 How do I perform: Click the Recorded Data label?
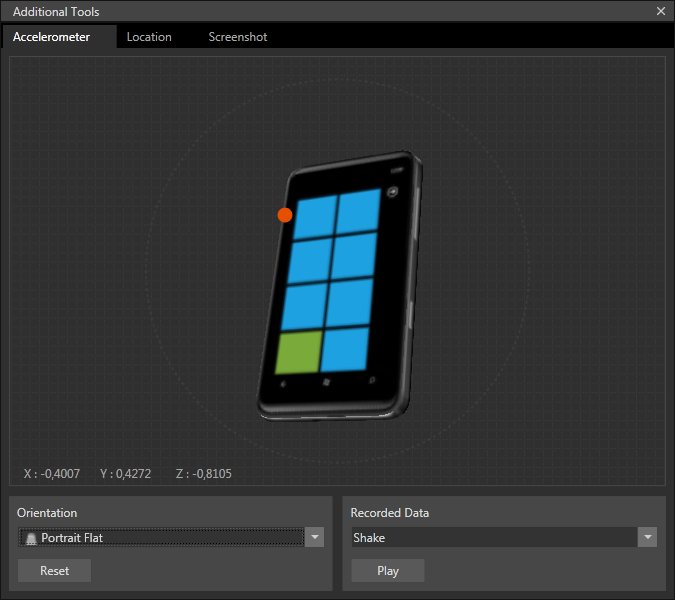tap(390, 513)
